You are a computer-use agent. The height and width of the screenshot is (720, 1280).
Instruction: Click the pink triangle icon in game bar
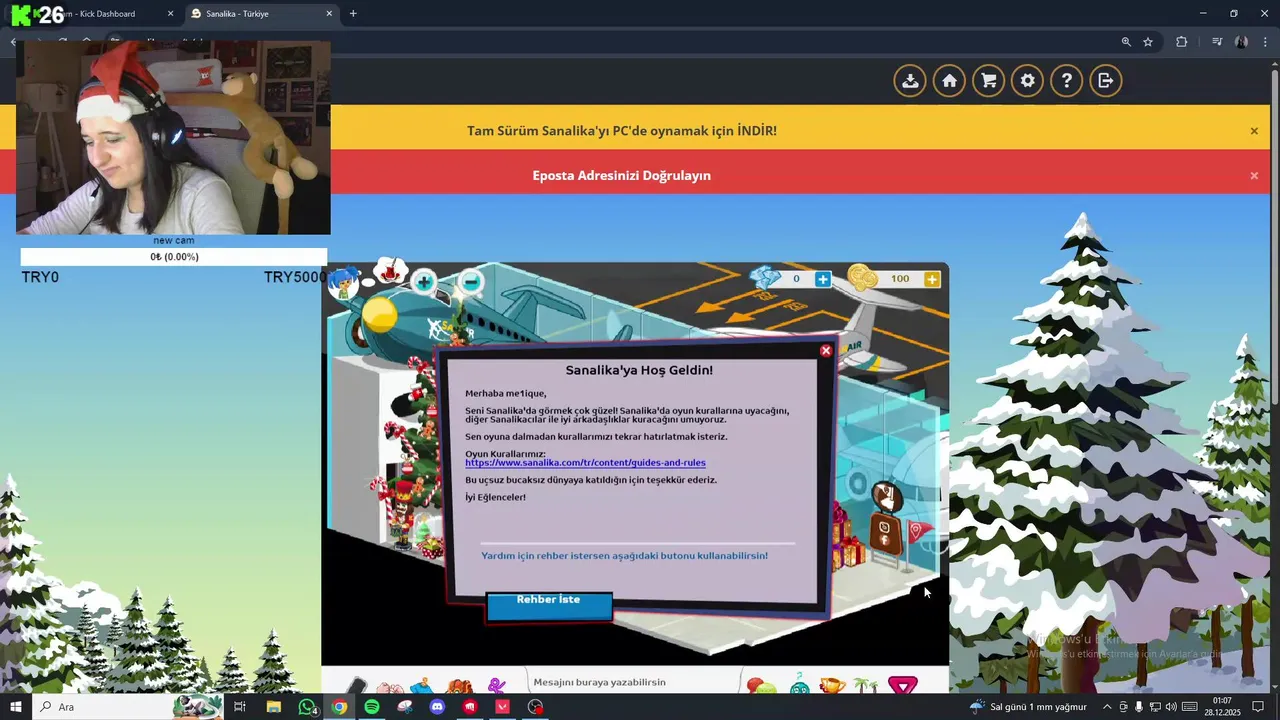point(903,685)
